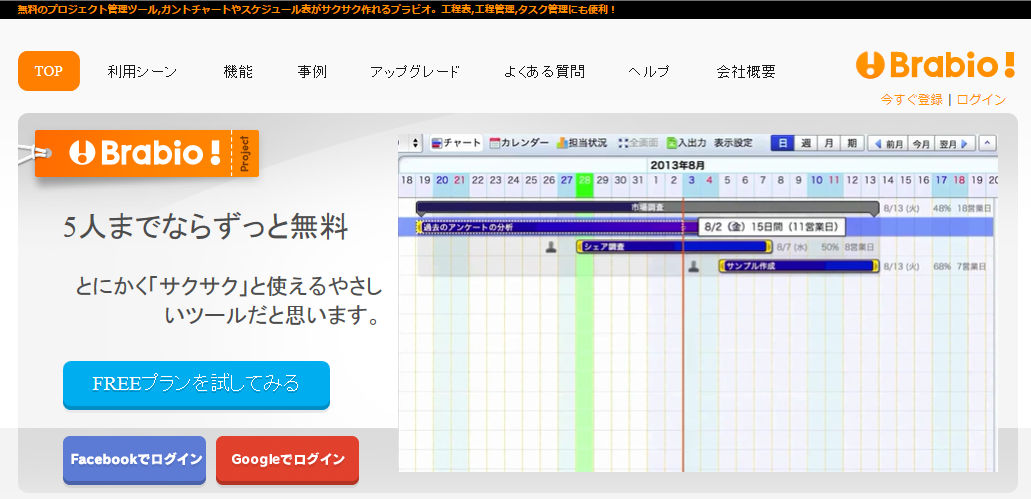Open the 事例 case studies page
This screenshot has height=499, width=1031.
pos(312,72)
